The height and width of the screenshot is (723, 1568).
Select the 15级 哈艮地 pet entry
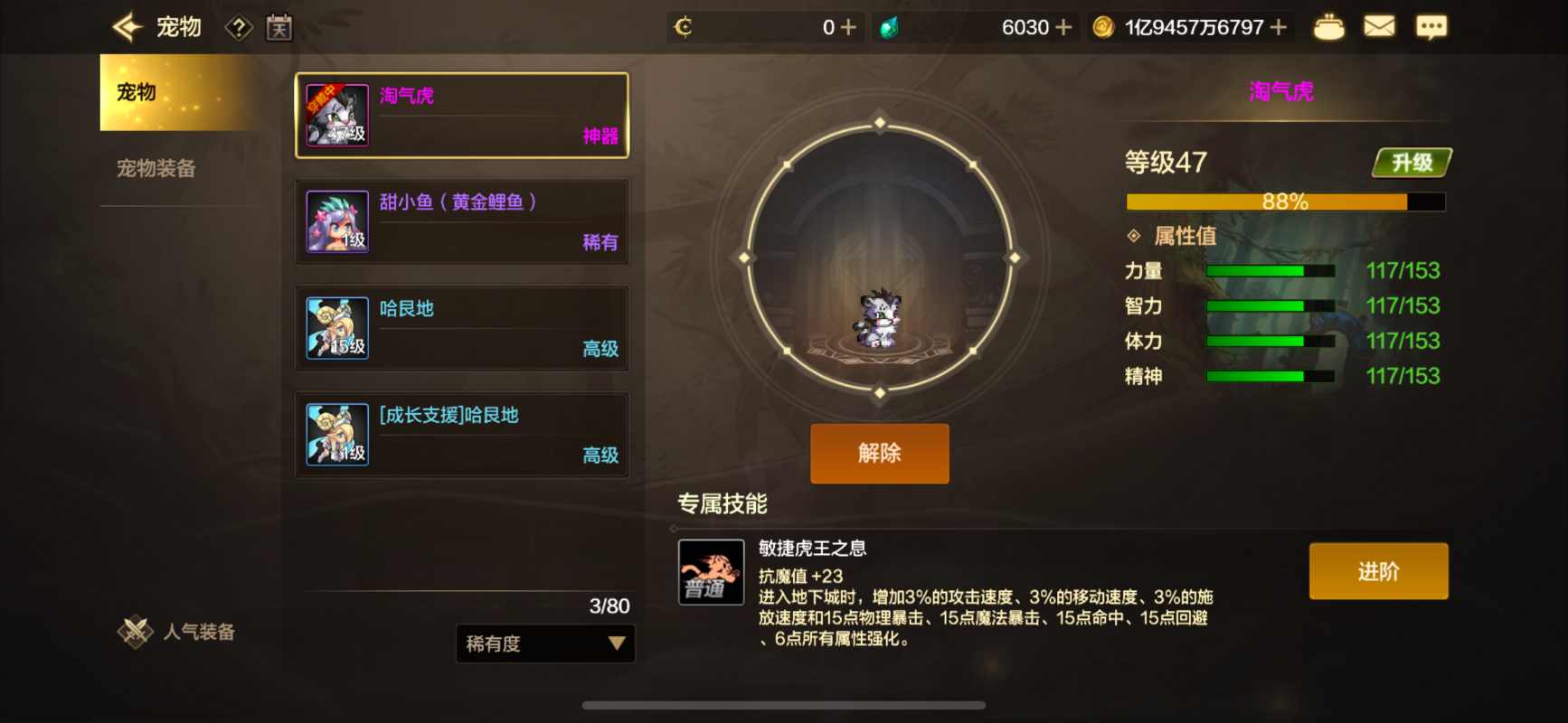462,328
